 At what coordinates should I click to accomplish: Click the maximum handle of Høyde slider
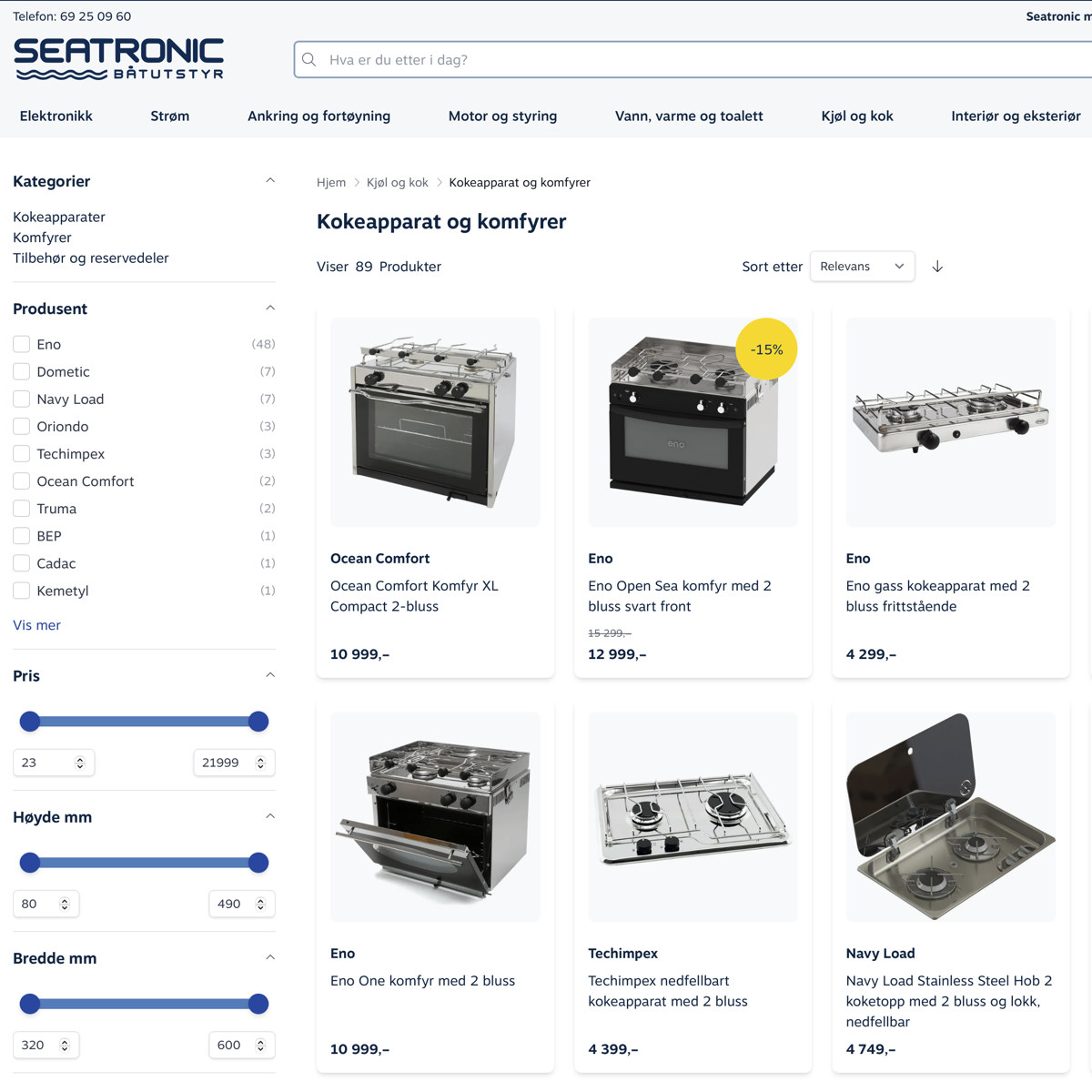click(x=258, y=863)
